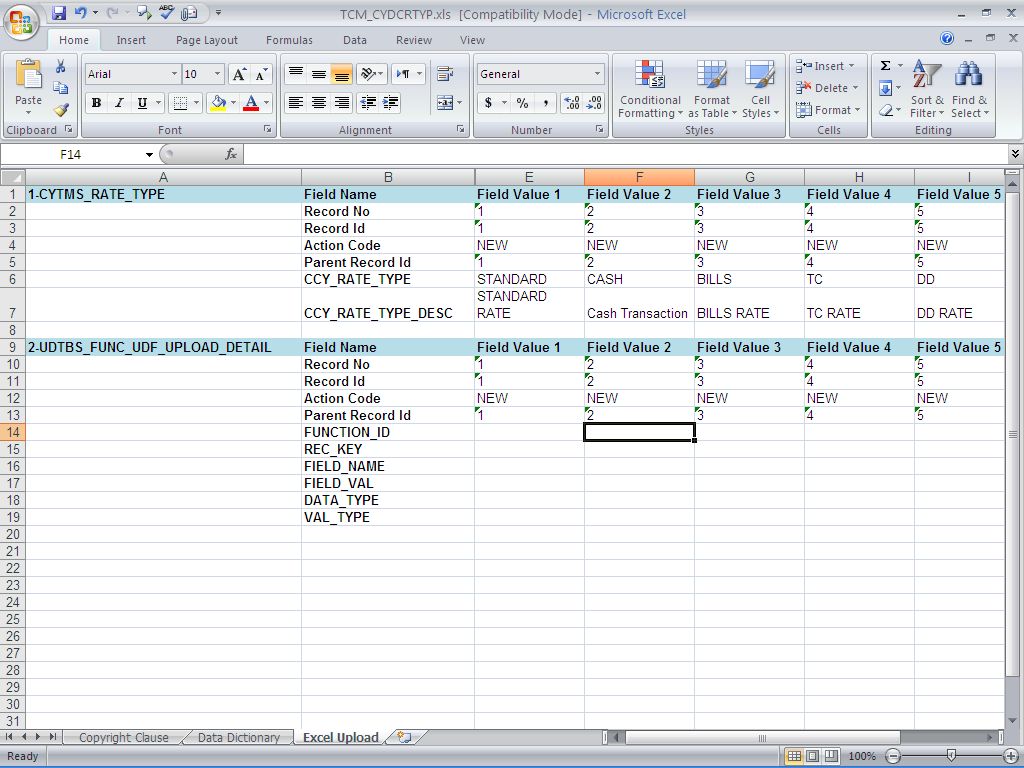Toggle Bottom Align vertical alignment
This screenshot has width=1024, height=768.
(x=342, y=74)
